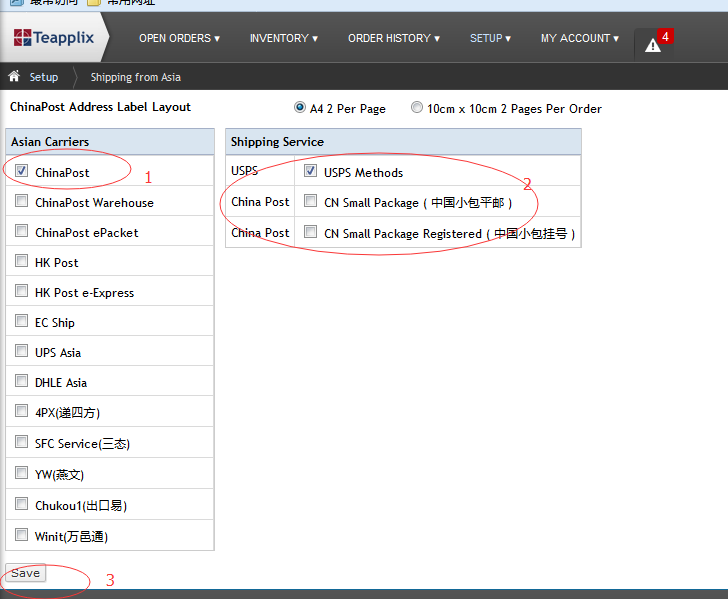Enable the UPS Asia carrier
The image size is (728, 599).
coord(21,351)
